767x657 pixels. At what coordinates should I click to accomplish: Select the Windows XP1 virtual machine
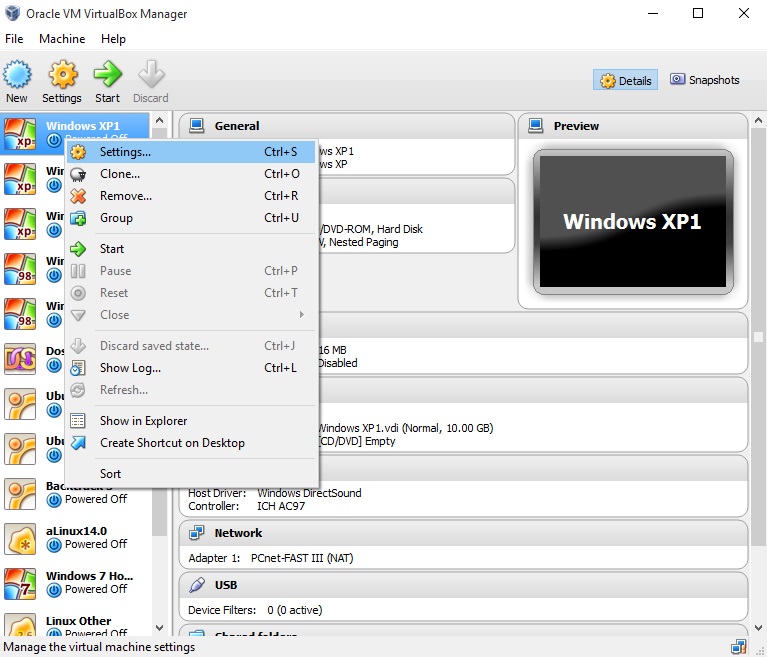pos(76,133)
